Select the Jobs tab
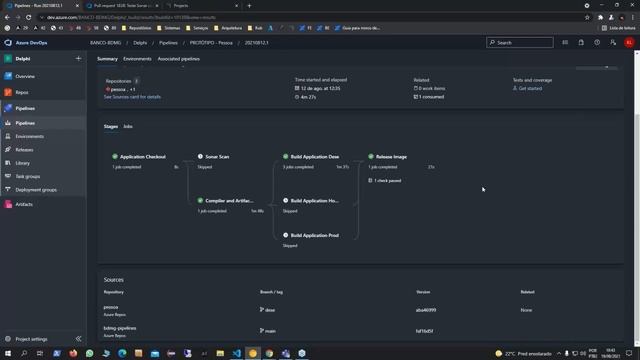The image size is (640, 360). [128, 127]
